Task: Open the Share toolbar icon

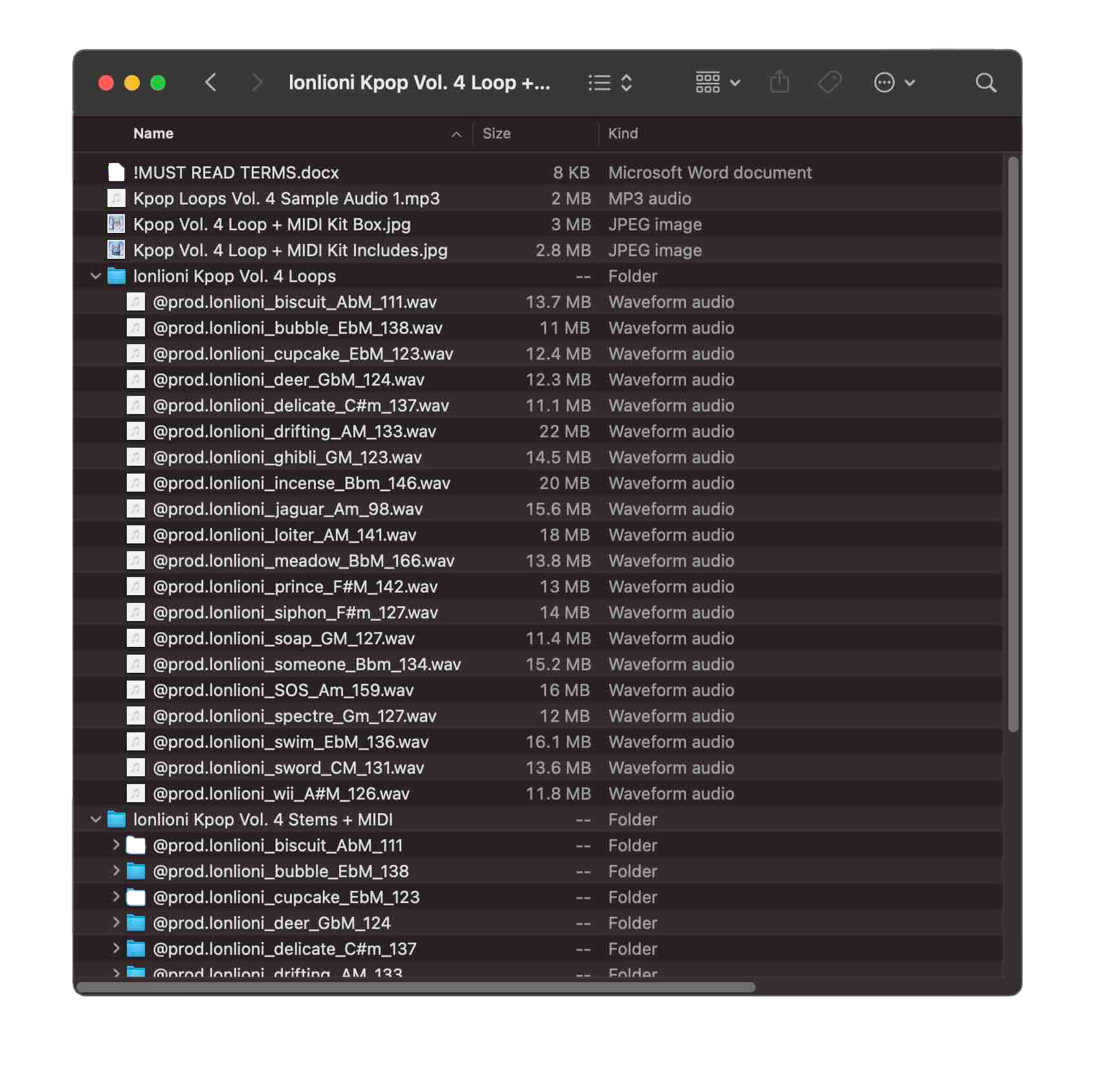Action: (779, 83)
